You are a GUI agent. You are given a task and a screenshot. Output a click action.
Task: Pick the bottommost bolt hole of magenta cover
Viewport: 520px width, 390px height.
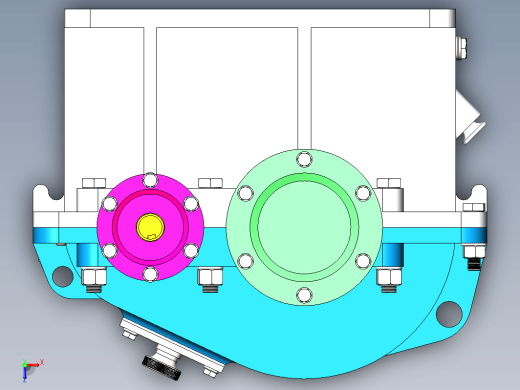pyautogui.click(x=150, y=274)
